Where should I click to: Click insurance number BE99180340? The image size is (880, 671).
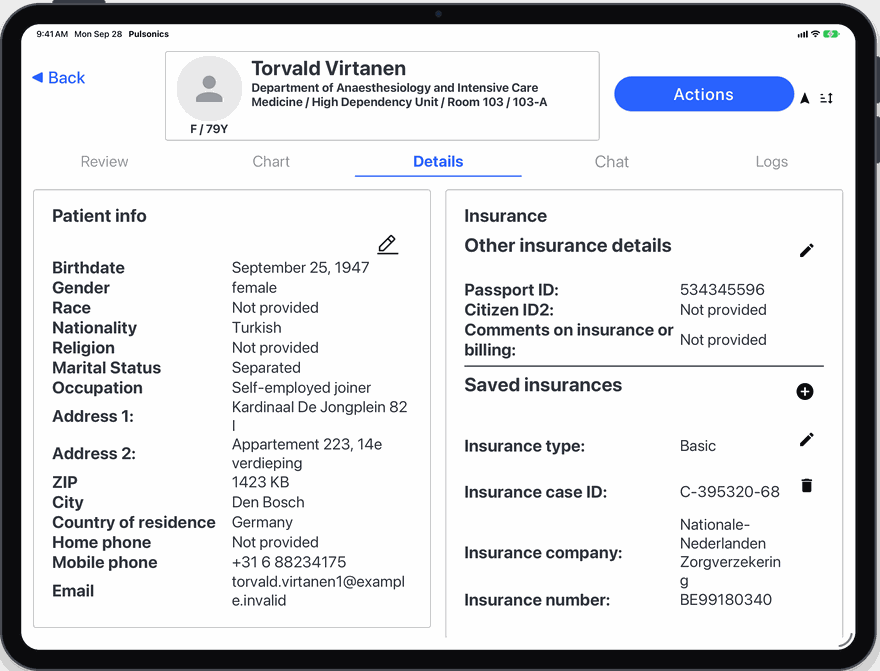pyautogui.click(x=726, y=600)
